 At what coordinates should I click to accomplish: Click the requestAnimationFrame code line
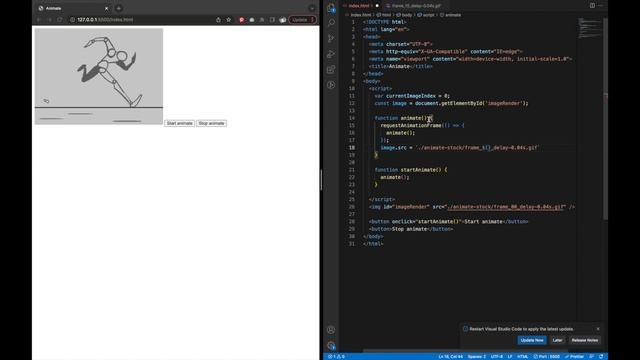tap(422, 125)
